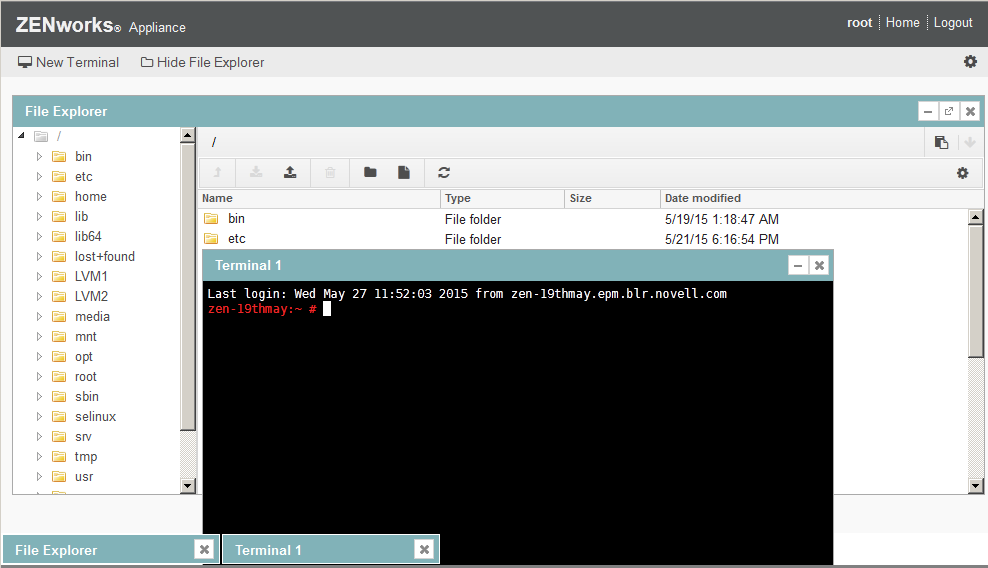Click the tree scrollbar down arrow
The height and width of the screenshot is (568, 988).
coord(188,485)
